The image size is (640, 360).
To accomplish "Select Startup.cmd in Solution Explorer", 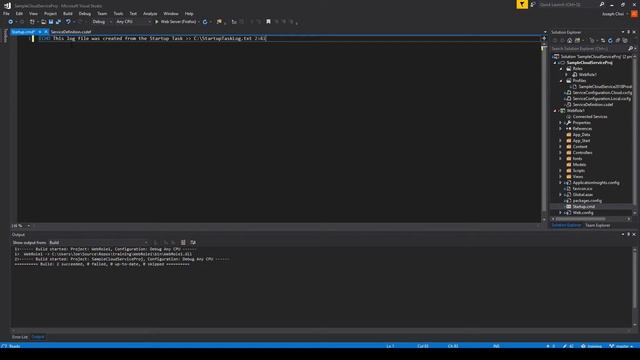I will point(584,207).
